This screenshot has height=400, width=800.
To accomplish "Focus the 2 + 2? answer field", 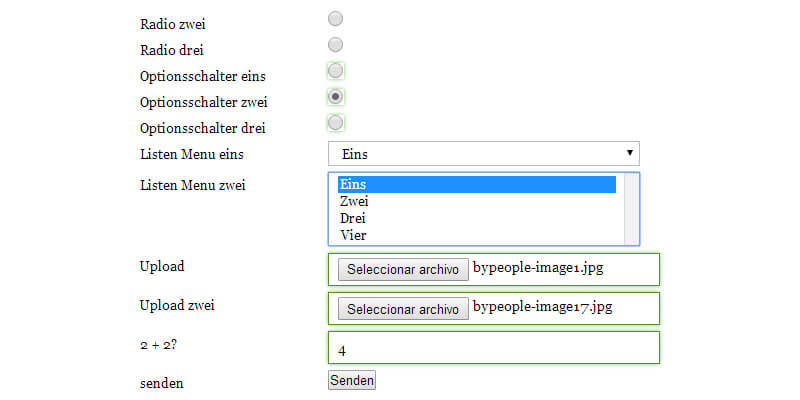I will (493, 348).
